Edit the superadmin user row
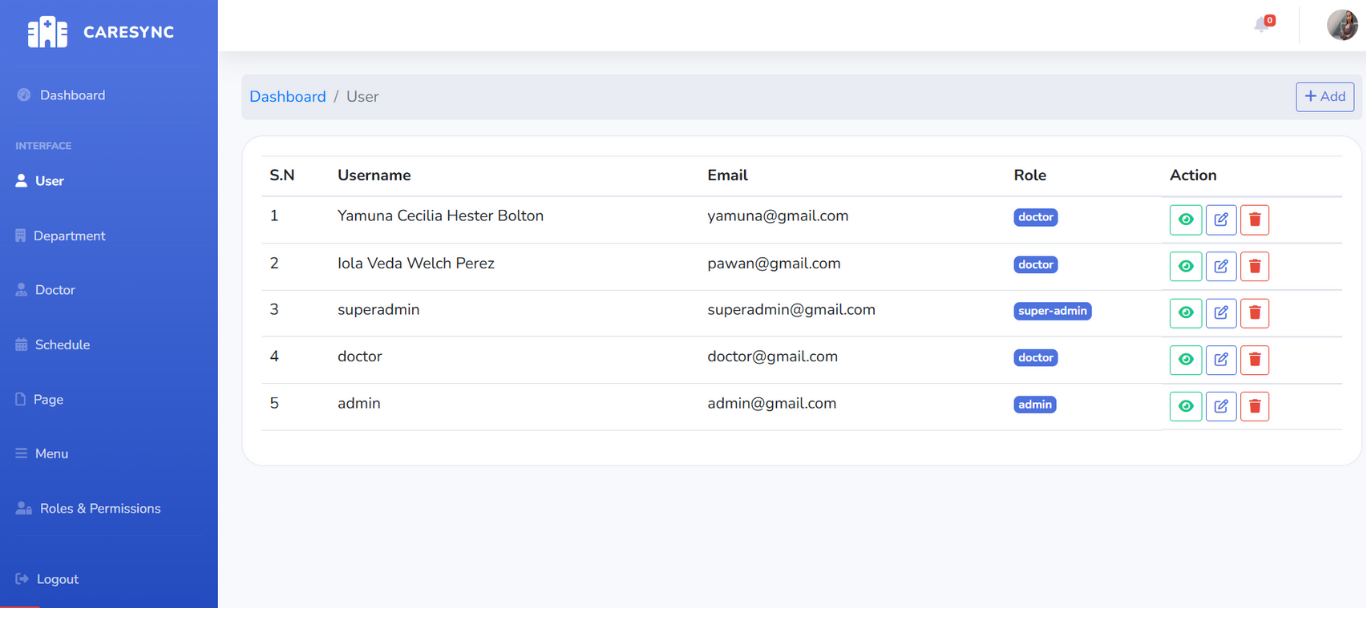The width and height of the screenshot is (1366, 620). pyautogui.click(x=1220, y=313)
